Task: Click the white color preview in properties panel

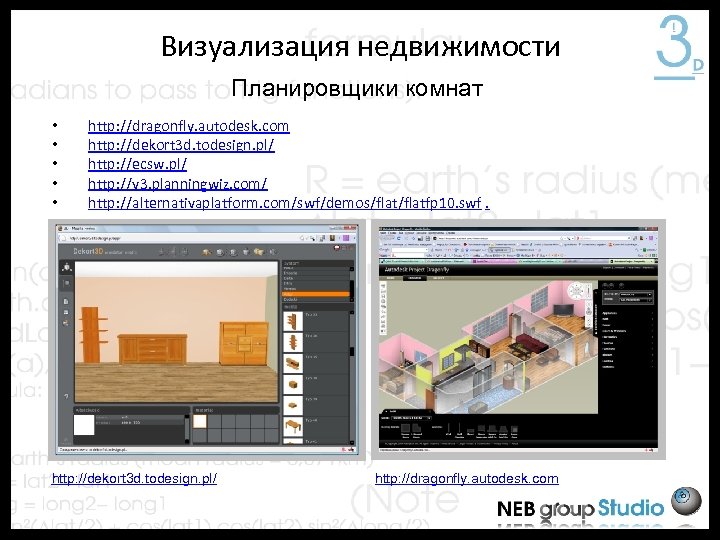Action: tap(84, 425)
